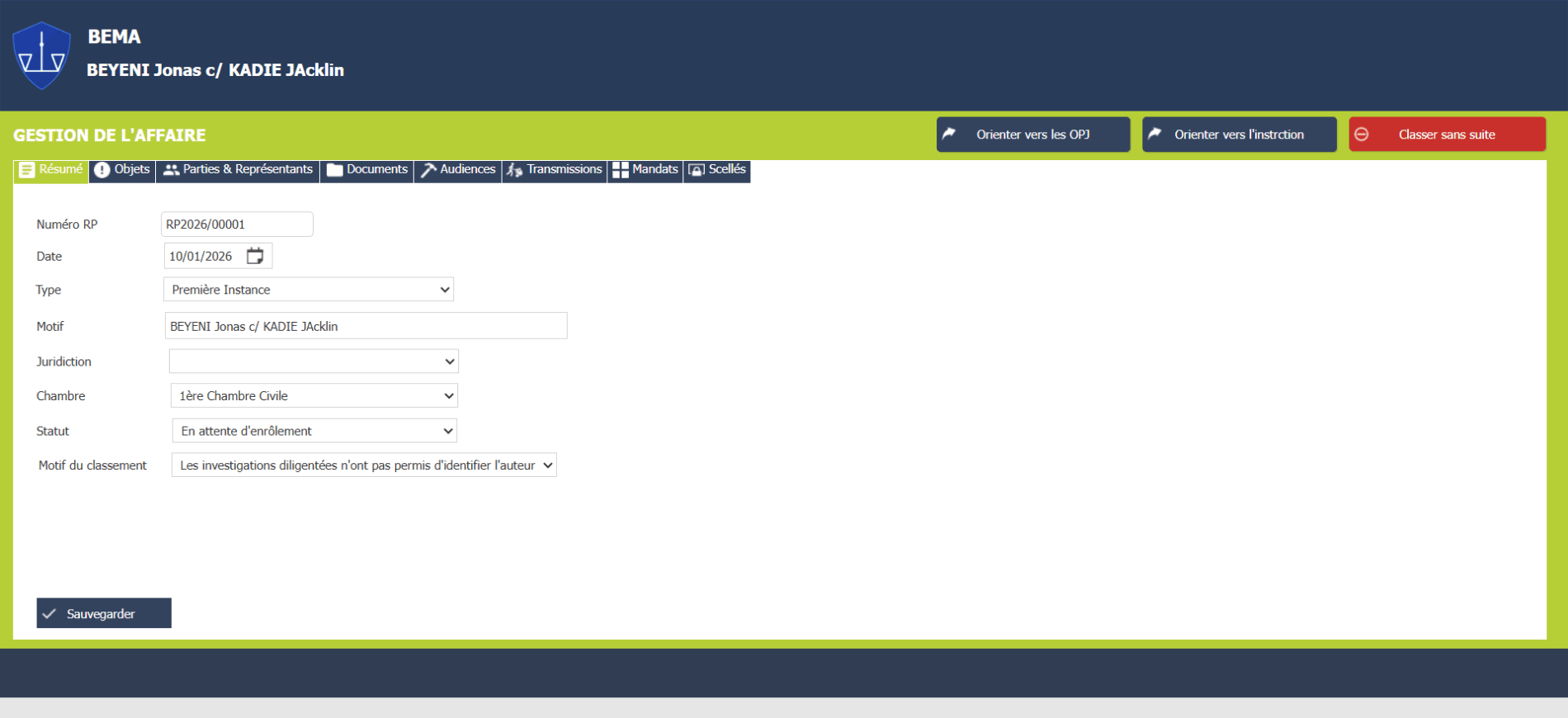This screenshot has width=1568, height=718.
Task: Click the Documents tab folder icon
Action: 334,170
